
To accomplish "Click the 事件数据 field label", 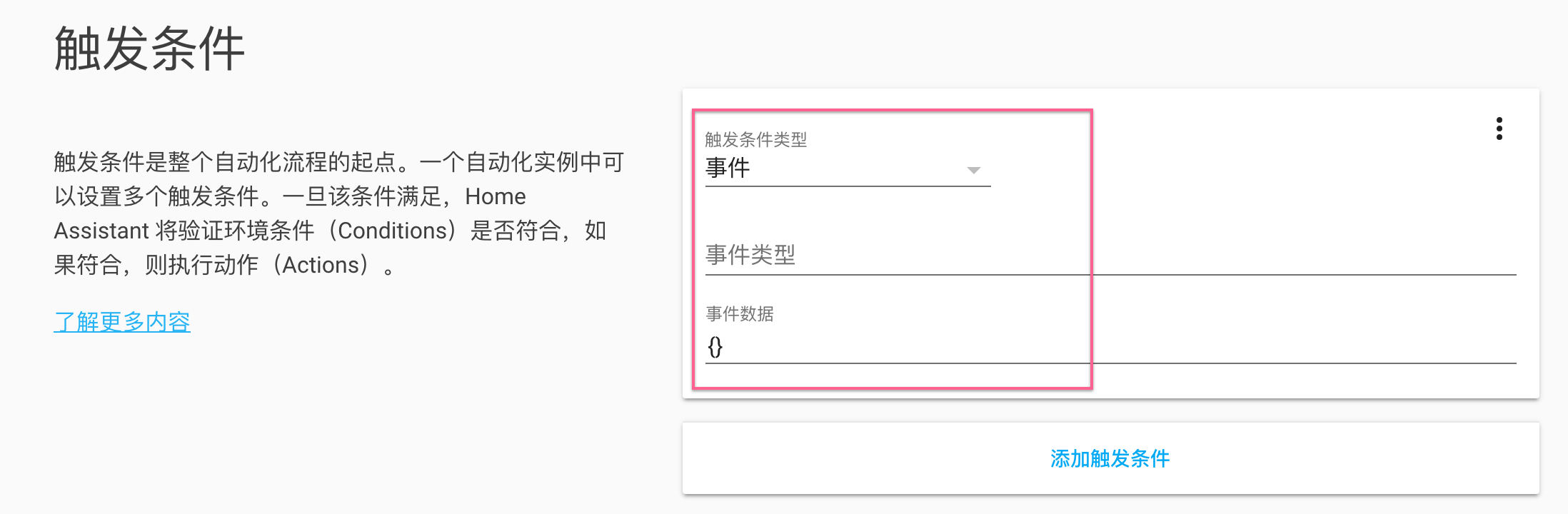I will (x=740, y=313).
